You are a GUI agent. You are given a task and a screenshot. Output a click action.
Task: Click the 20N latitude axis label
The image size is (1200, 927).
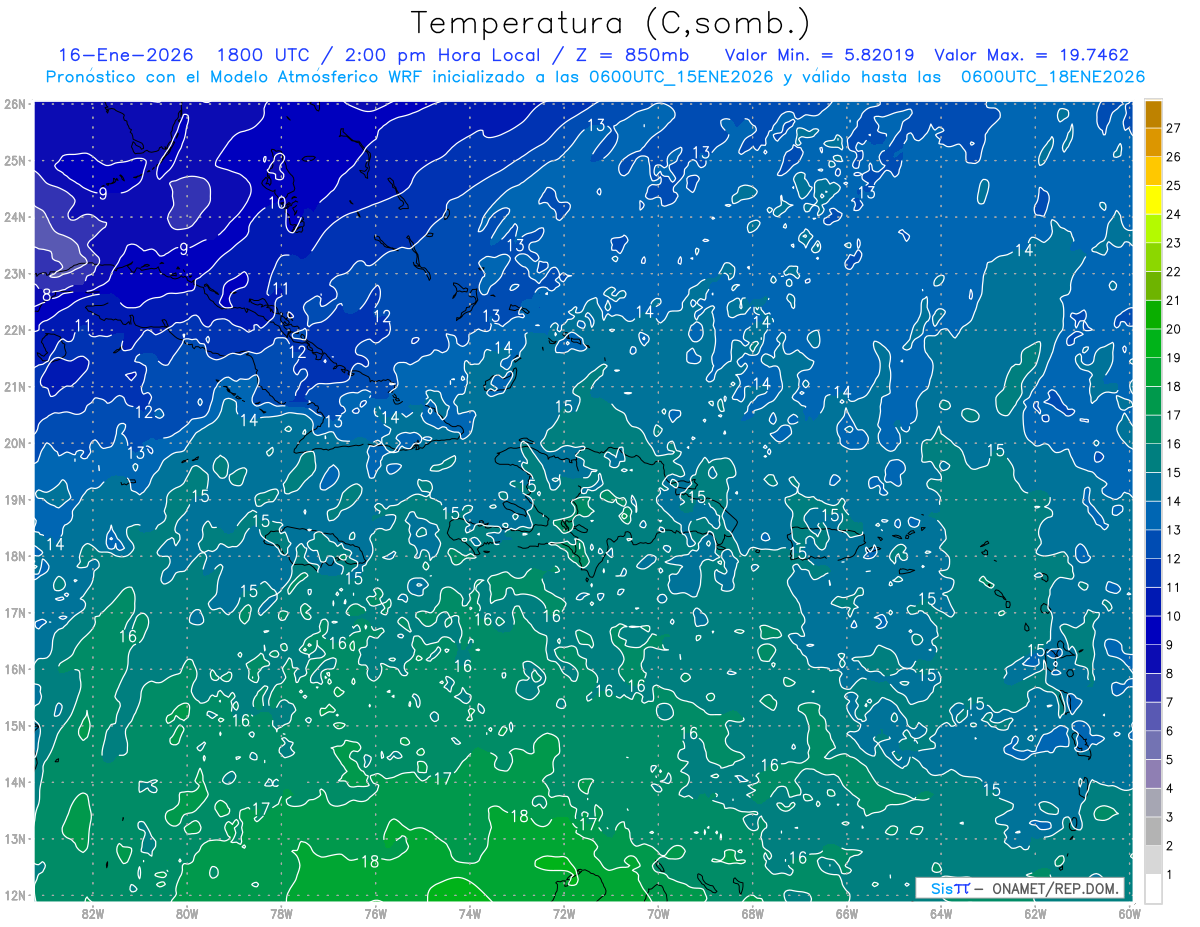click(14, 443)
